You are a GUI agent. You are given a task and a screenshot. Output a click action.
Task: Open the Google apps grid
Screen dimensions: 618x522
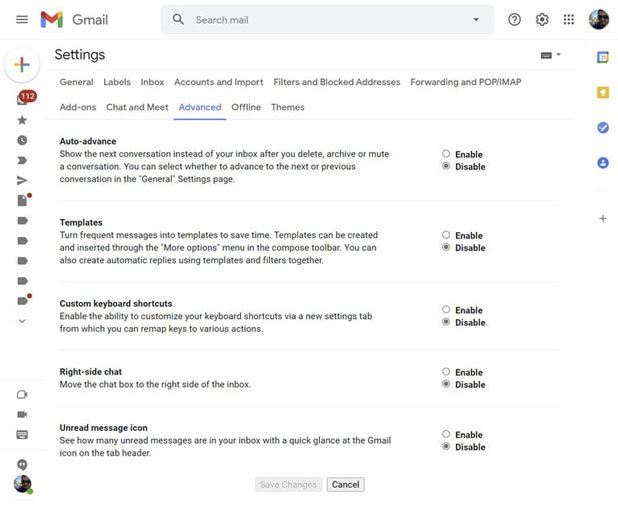click(x=569, y=20)
